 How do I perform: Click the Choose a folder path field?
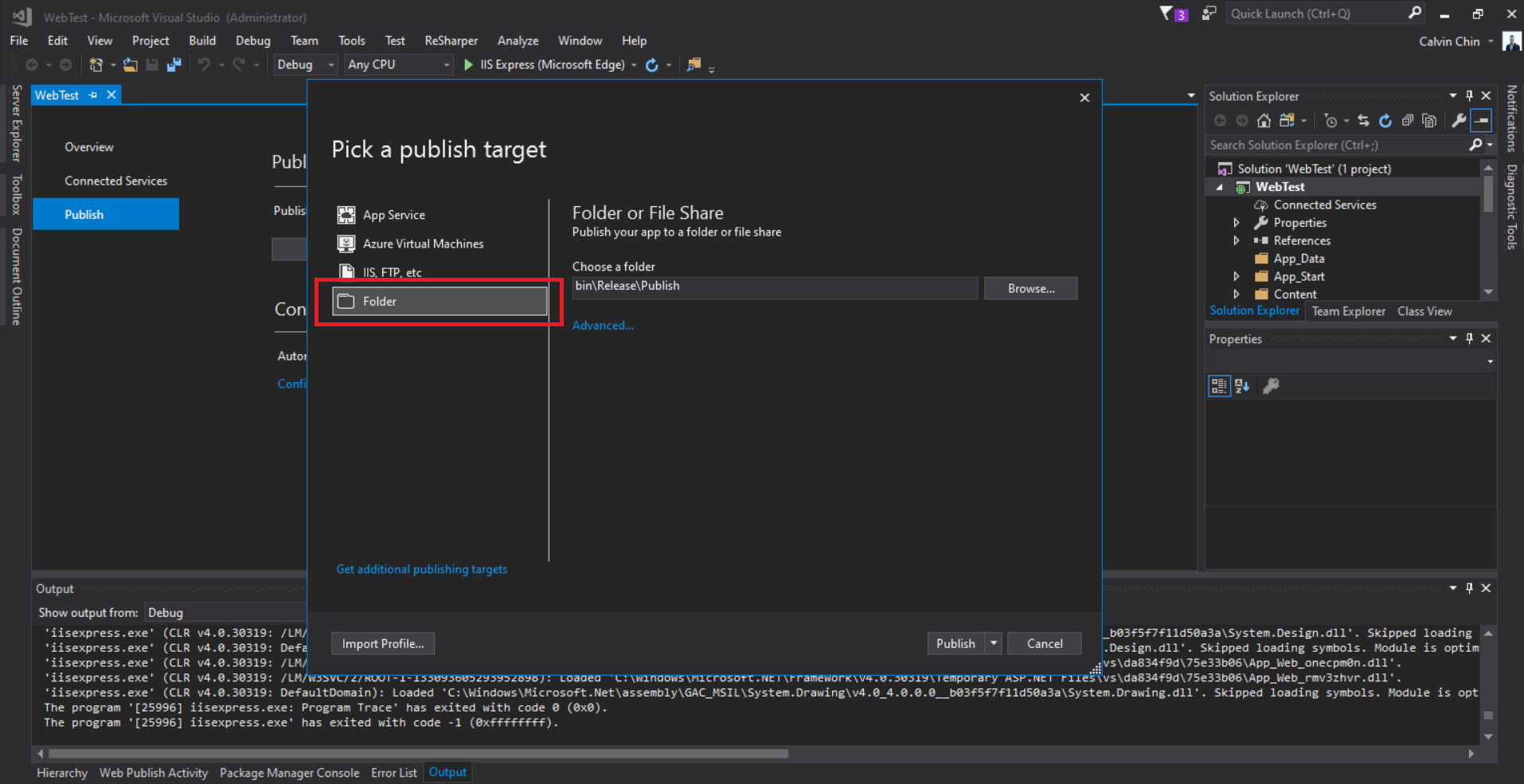[775, 287]
